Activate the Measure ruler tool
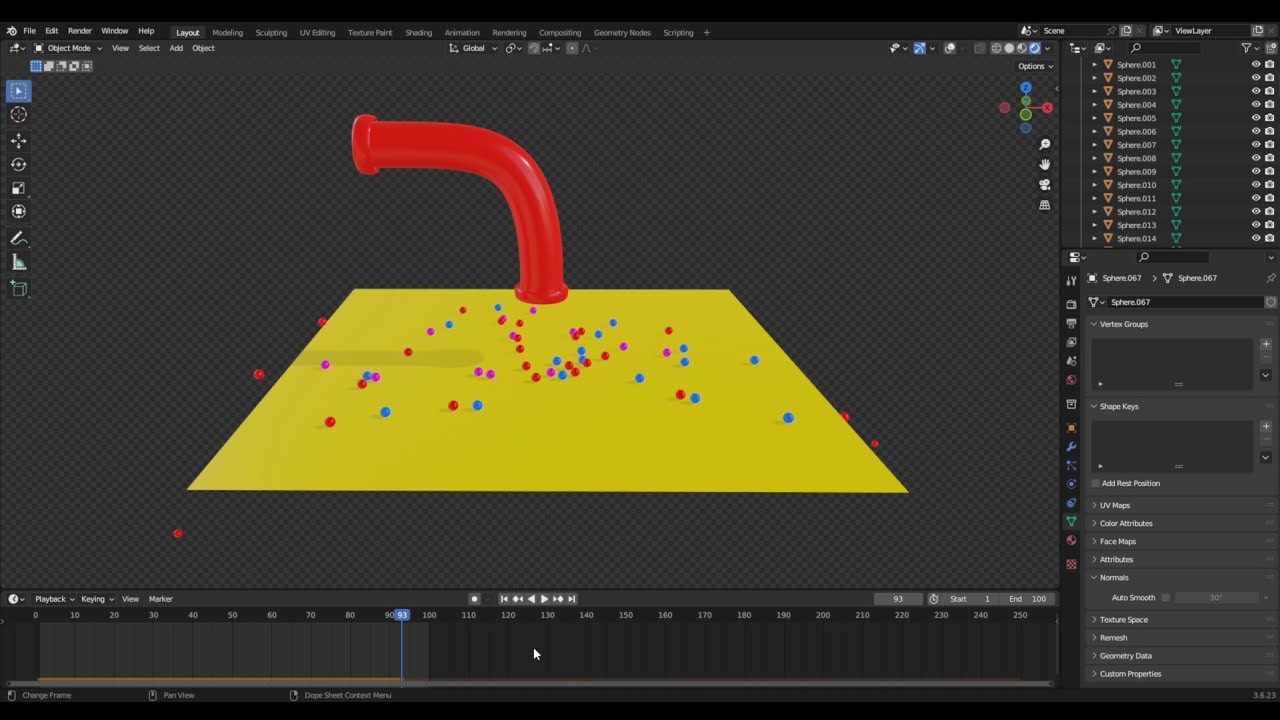 click(x=19, y=262)
